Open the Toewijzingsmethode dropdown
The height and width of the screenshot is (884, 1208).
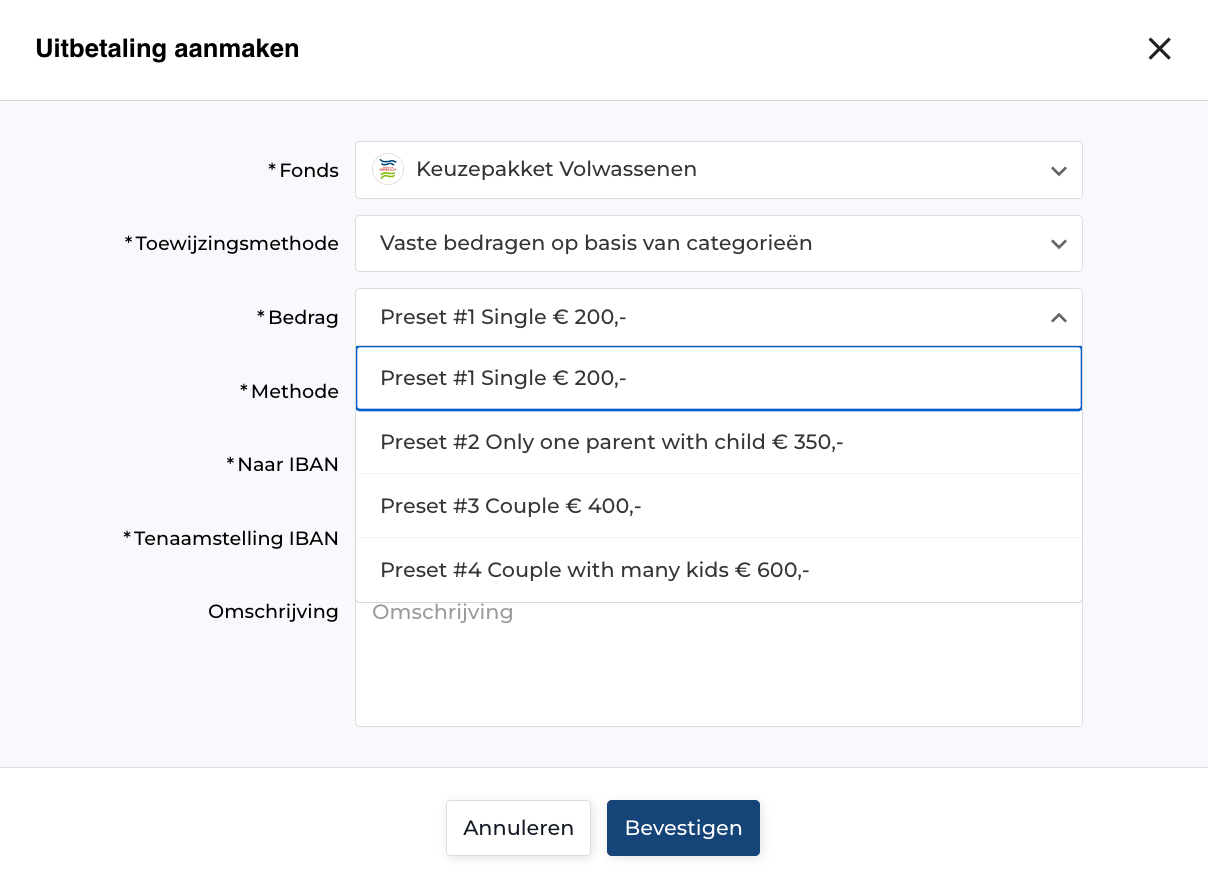pos(718,243)
